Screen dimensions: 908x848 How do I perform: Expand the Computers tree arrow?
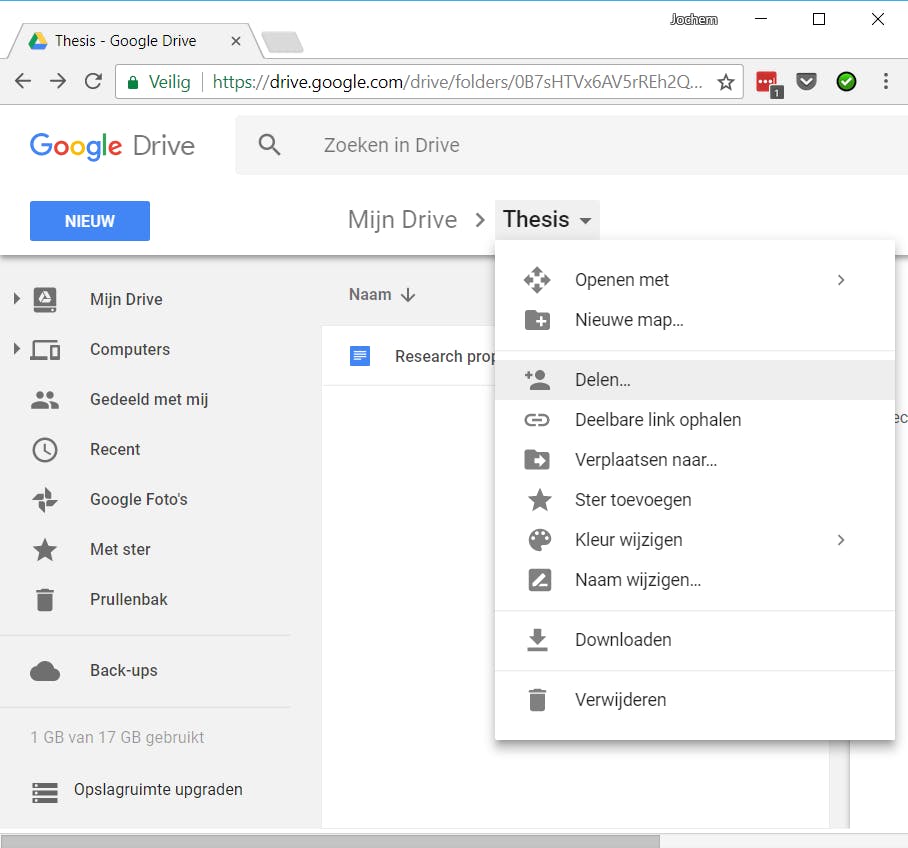pos(17,349)
